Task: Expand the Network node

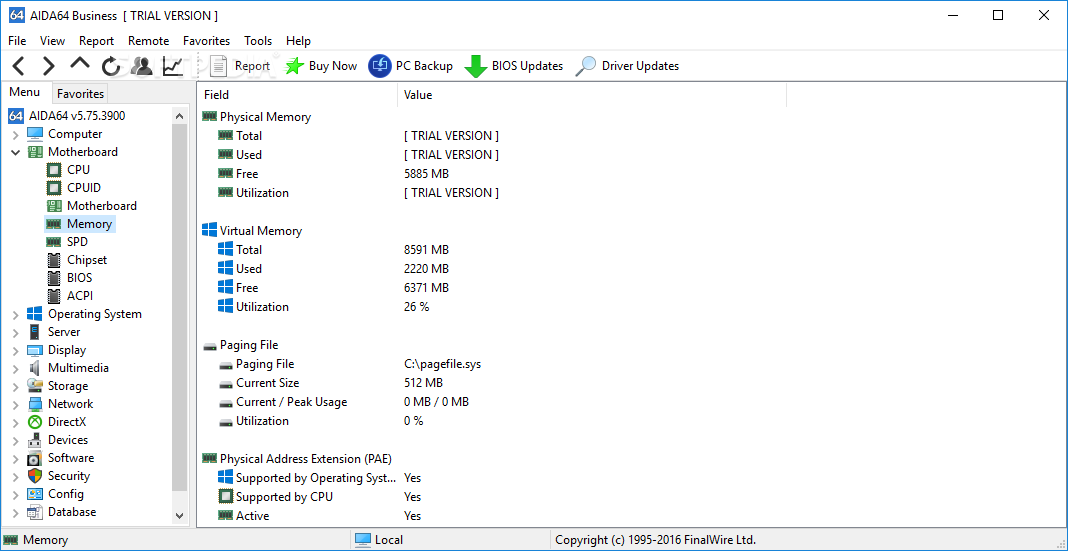Action: 16,405
